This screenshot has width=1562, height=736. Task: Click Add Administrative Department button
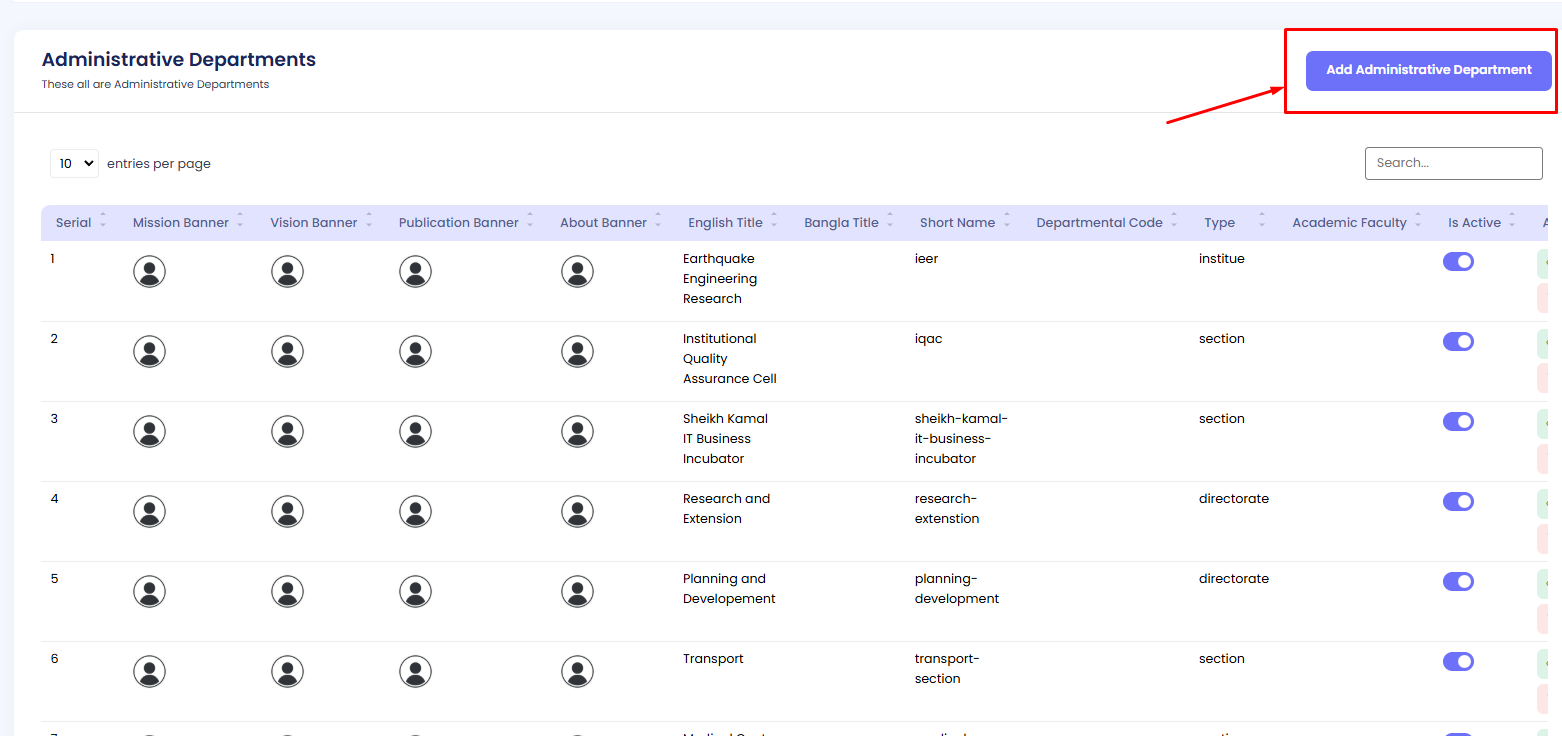click(x=1428, y=71)
